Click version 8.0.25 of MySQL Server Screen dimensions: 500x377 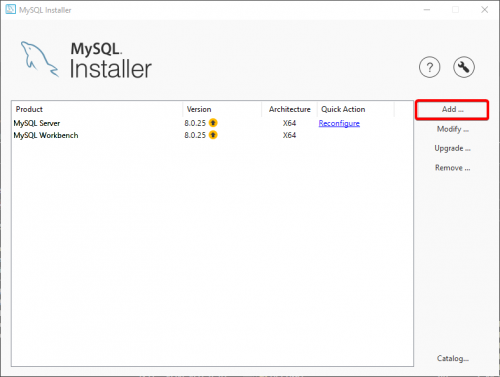[195, 123]
